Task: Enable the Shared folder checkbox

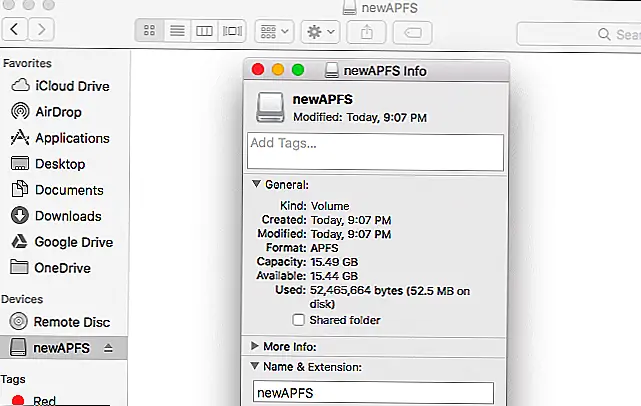Action: 298,320
